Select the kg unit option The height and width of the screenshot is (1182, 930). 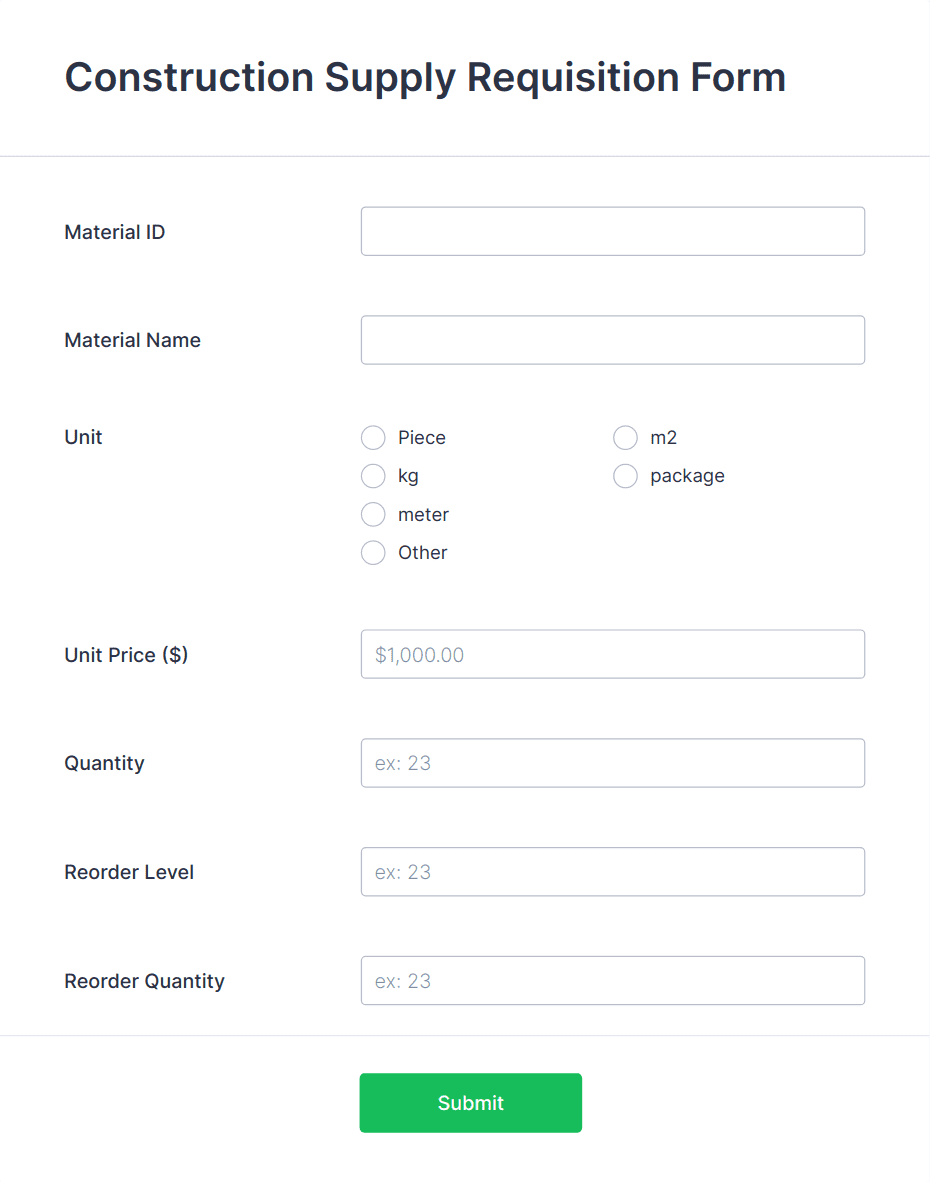373,476
